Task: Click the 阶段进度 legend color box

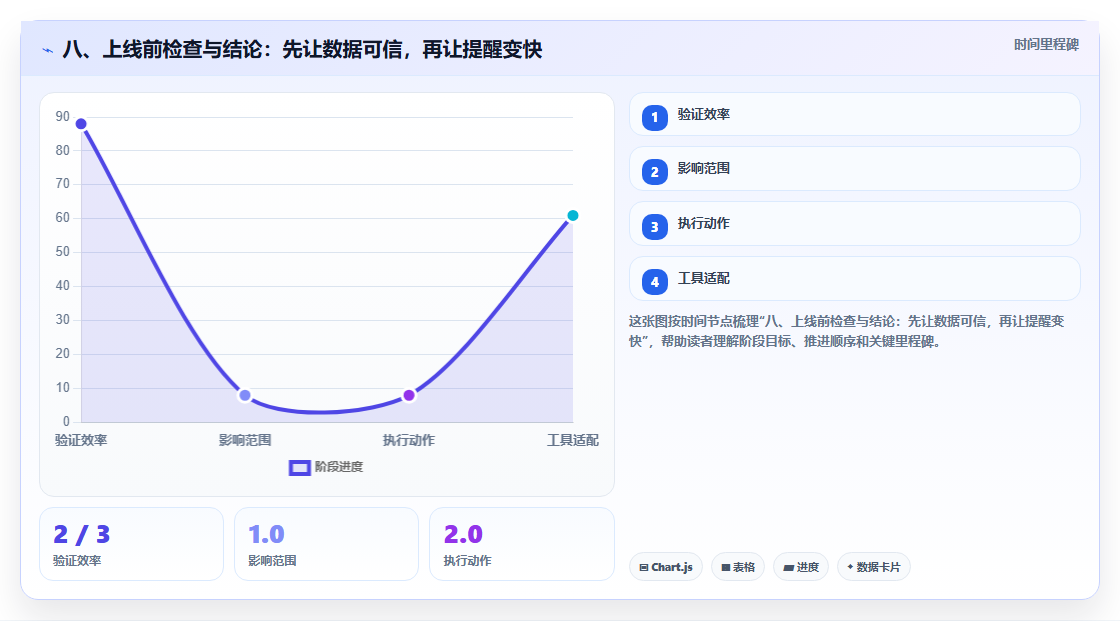Action: [299, 468]
